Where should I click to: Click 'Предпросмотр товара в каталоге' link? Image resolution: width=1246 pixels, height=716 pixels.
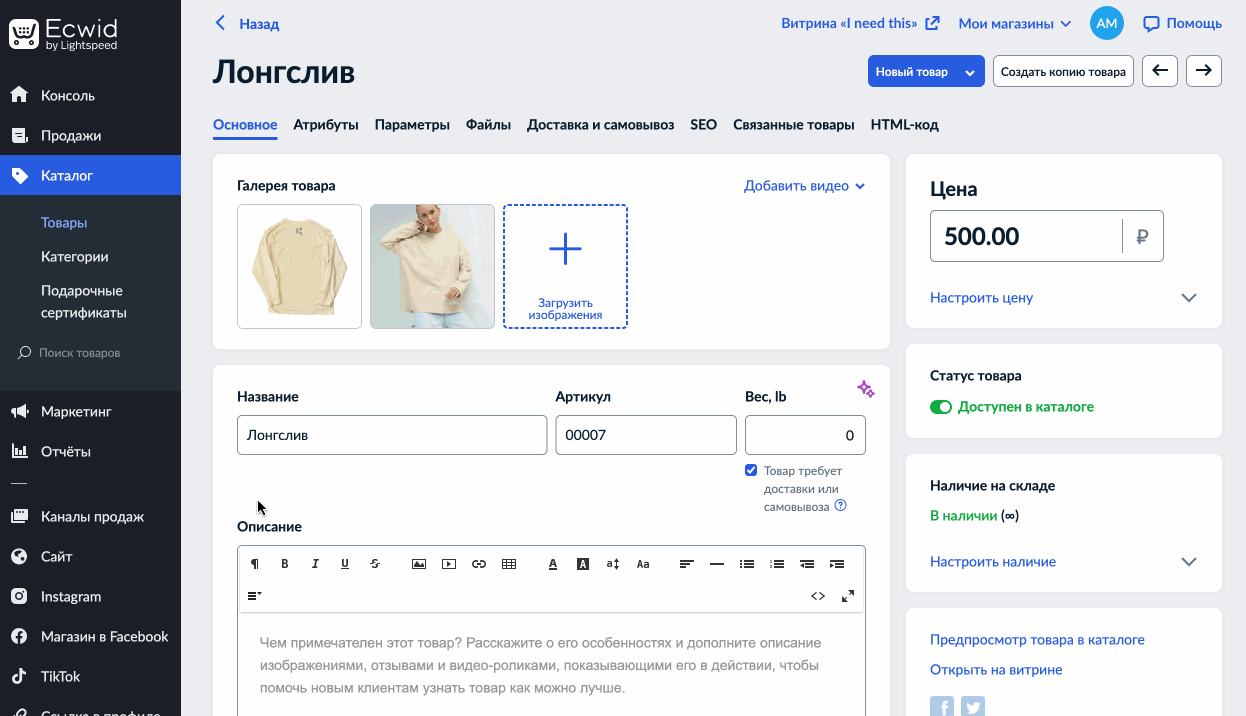point(1037,639)
